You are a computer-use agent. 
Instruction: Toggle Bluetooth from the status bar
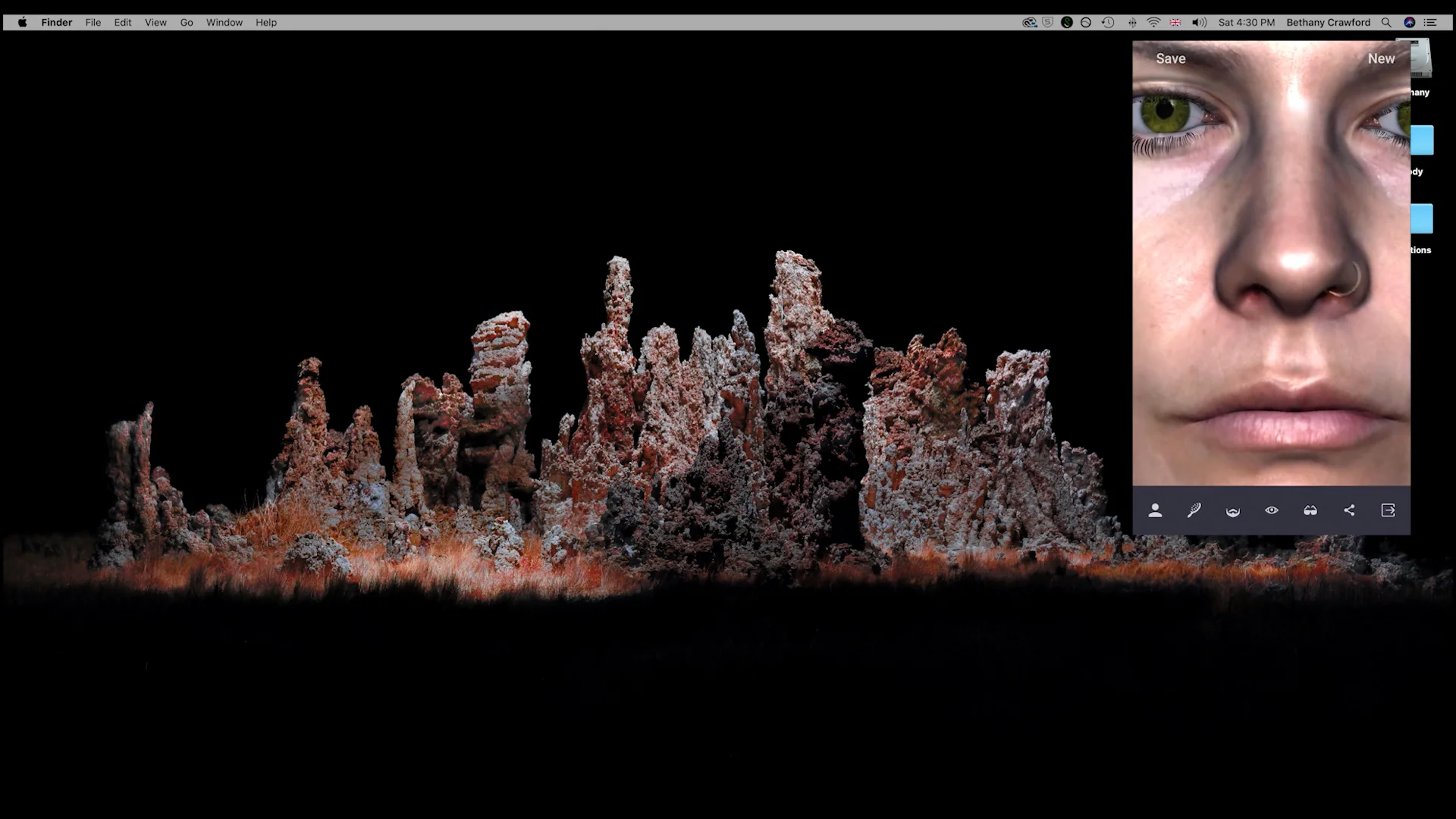[1133, 22]
